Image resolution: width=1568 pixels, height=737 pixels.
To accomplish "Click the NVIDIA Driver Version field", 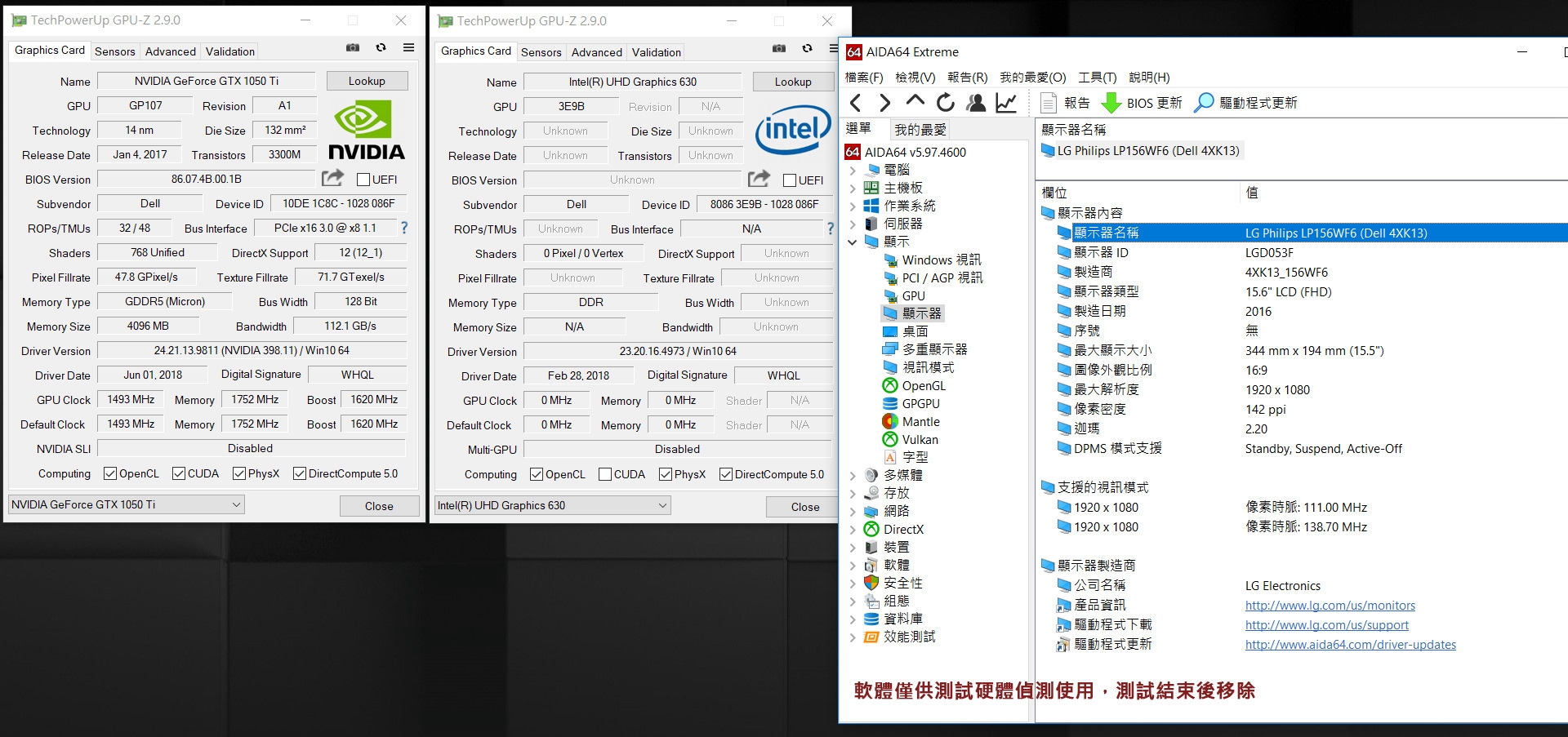I will 252,350.
